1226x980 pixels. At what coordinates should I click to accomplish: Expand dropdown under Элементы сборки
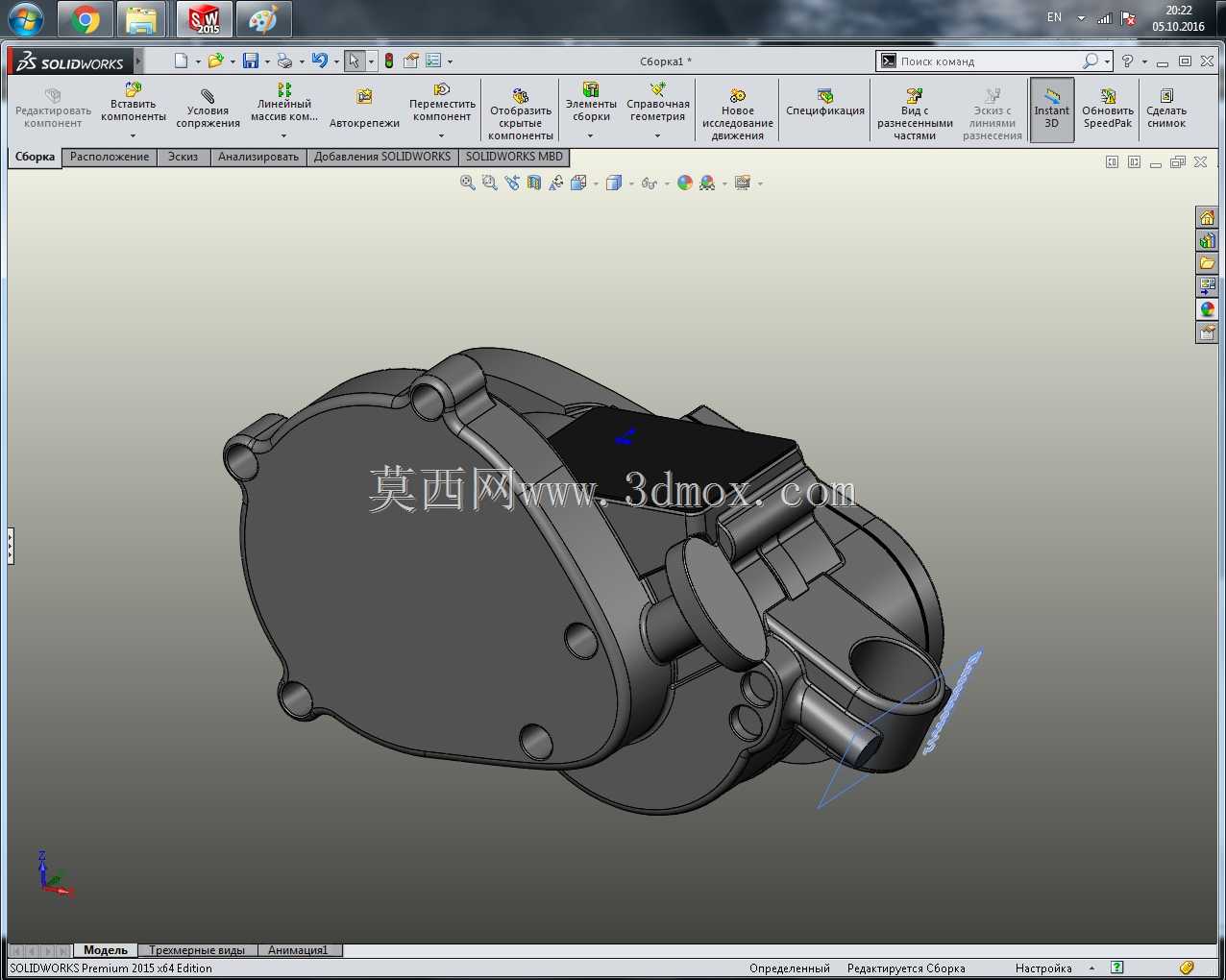coord(591,135)
